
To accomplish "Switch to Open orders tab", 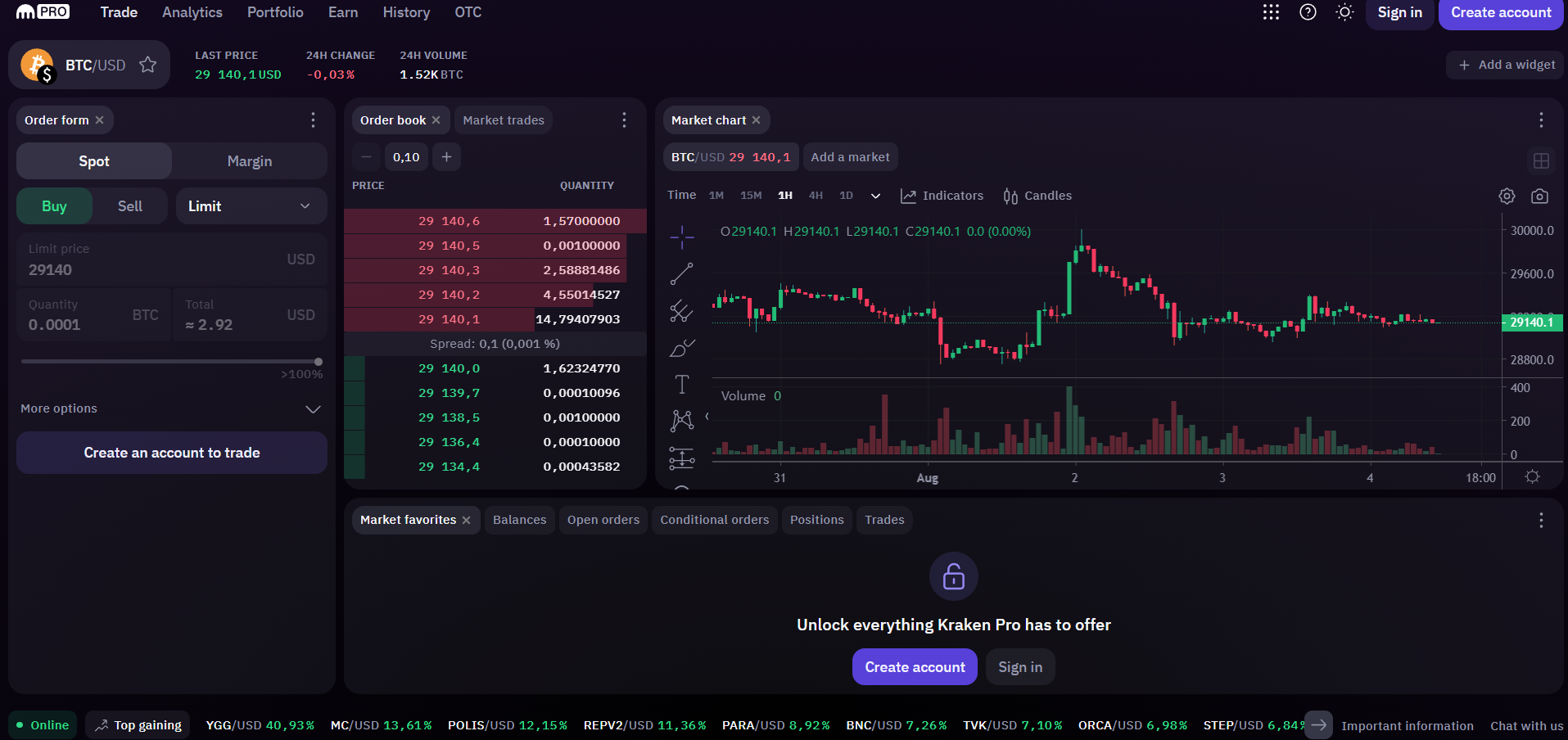I will (603, 520).
